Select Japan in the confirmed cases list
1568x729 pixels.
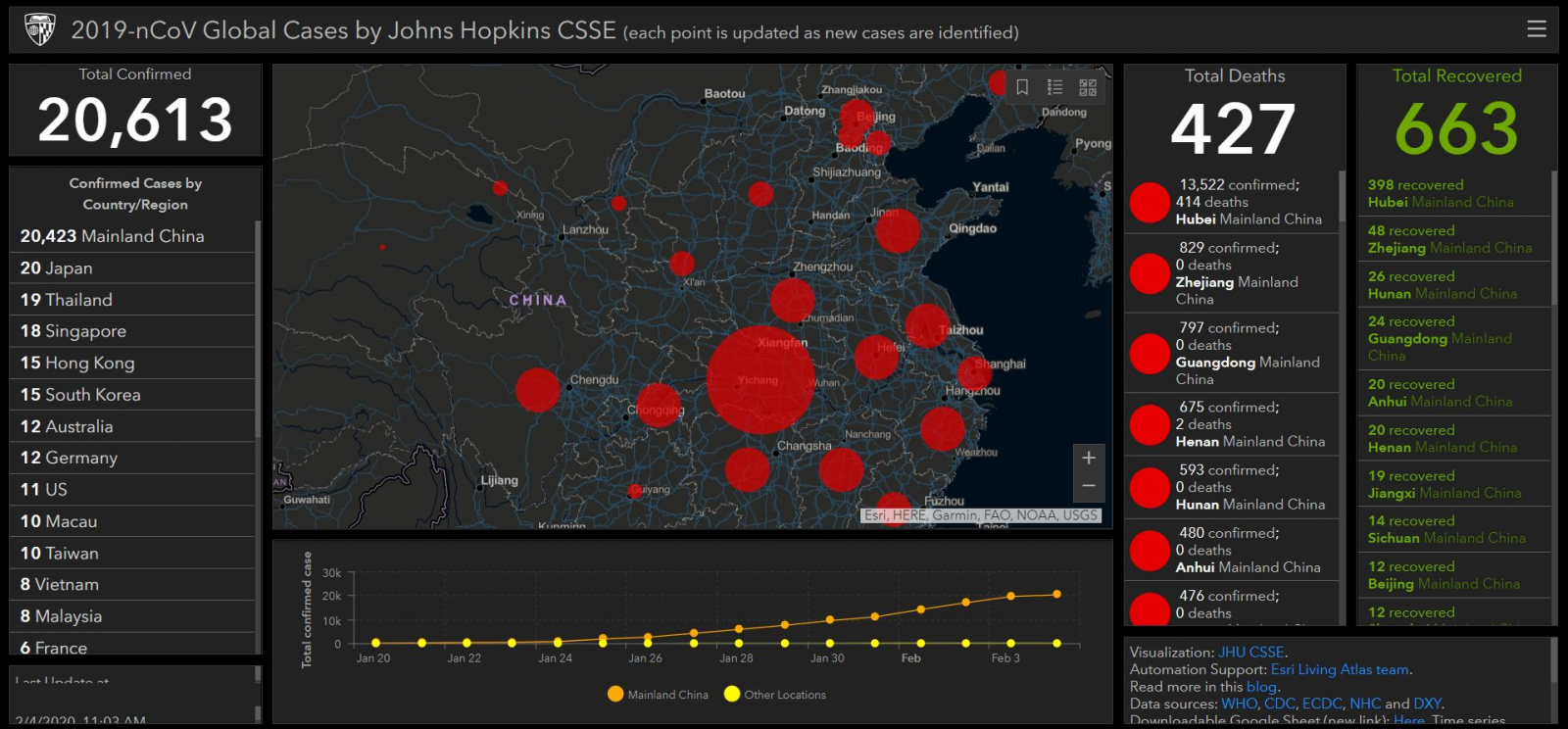coord(57,268)
